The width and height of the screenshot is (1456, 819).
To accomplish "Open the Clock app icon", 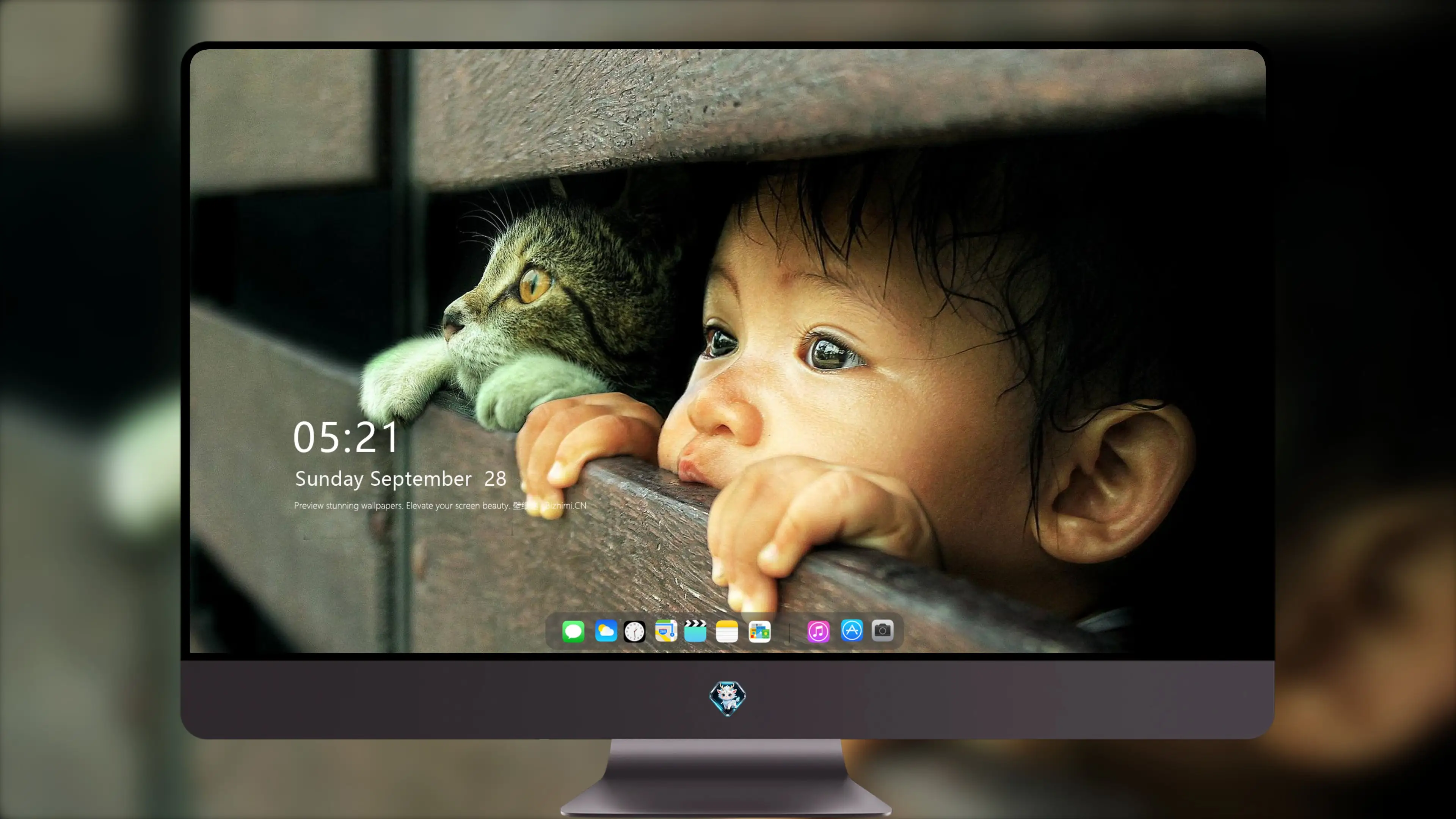I will click(634, 631).
